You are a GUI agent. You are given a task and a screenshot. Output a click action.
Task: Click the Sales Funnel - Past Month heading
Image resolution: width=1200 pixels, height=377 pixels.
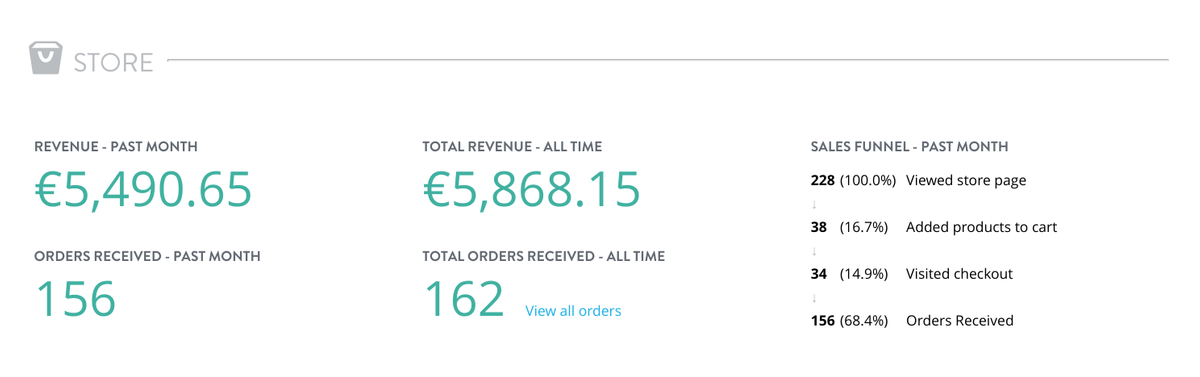[909, 146]
